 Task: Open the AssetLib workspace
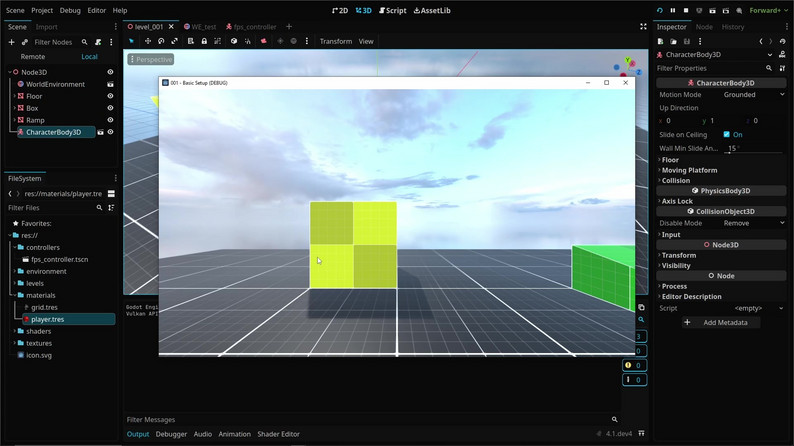[432, 10]
